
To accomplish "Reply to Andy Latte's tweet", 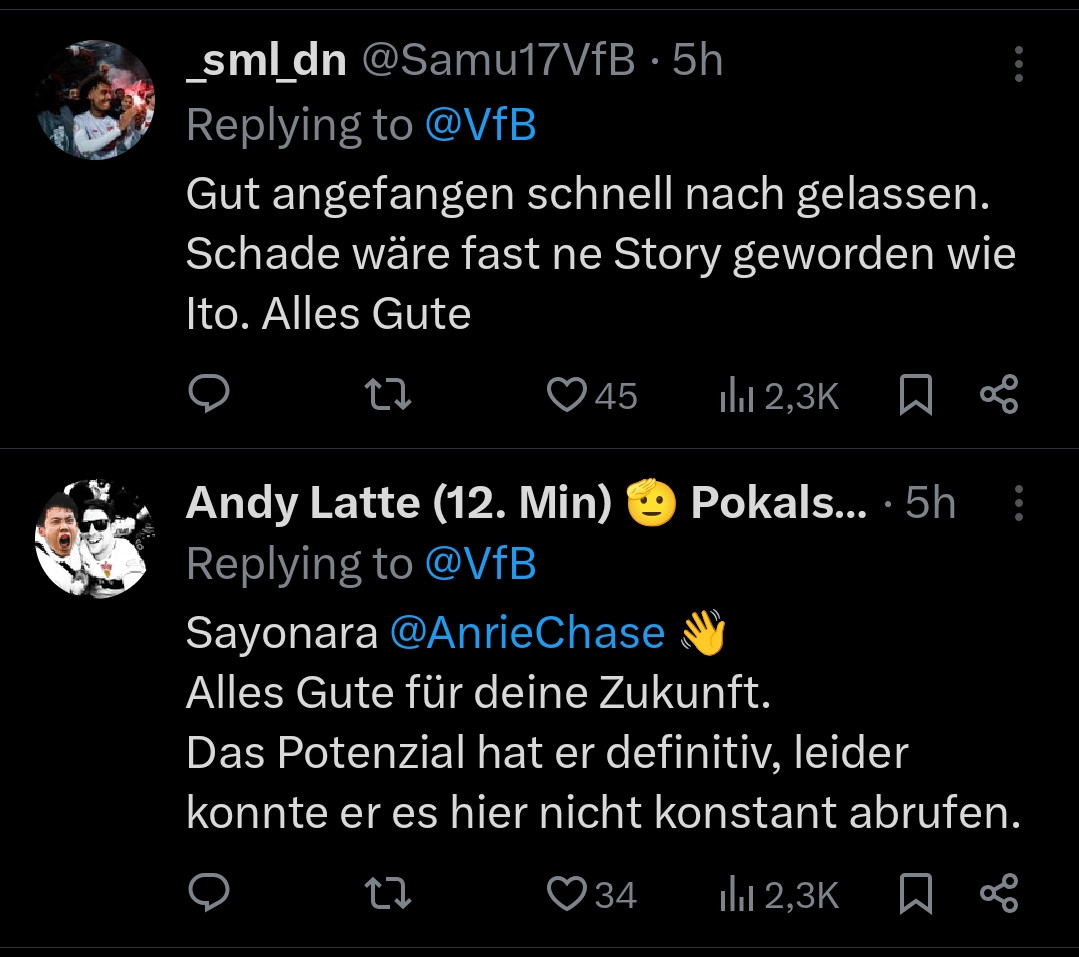I will pyautogui.click(x=209, y=893).
